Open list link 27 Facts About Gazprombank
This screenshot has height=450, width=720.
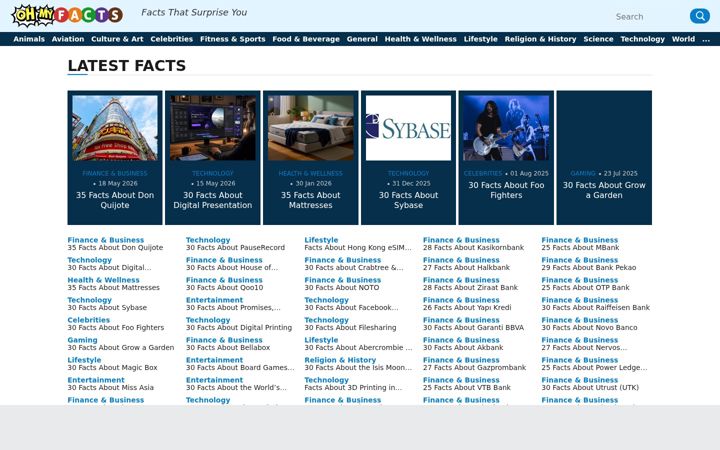474,367
